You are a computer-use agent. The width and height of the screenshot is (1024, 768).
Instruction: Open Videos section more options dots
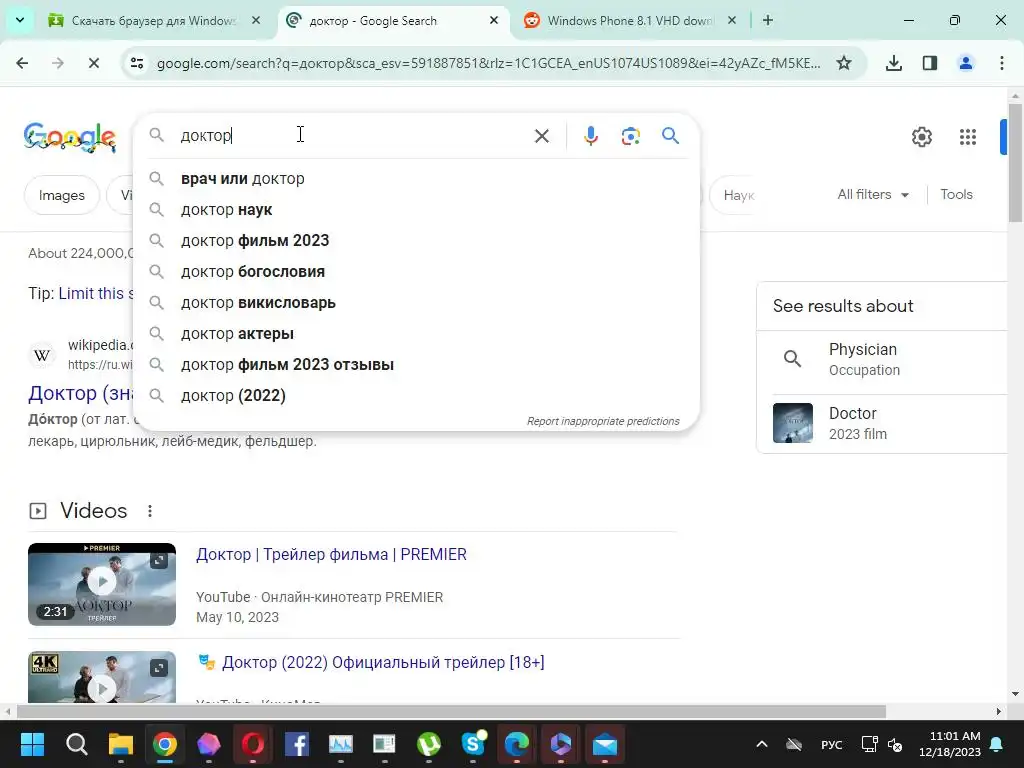150,511
